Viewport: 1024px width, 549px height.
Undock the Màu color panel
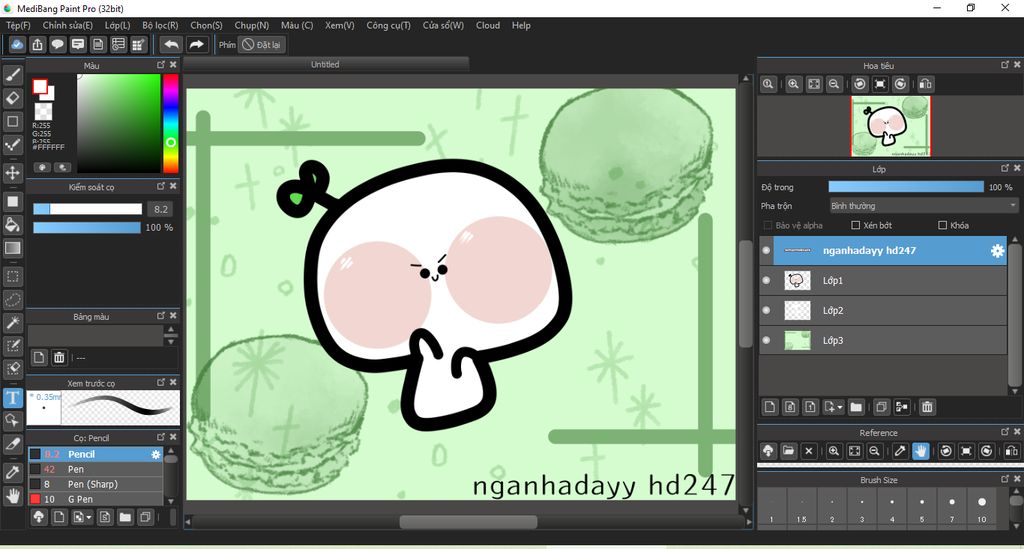161,65
